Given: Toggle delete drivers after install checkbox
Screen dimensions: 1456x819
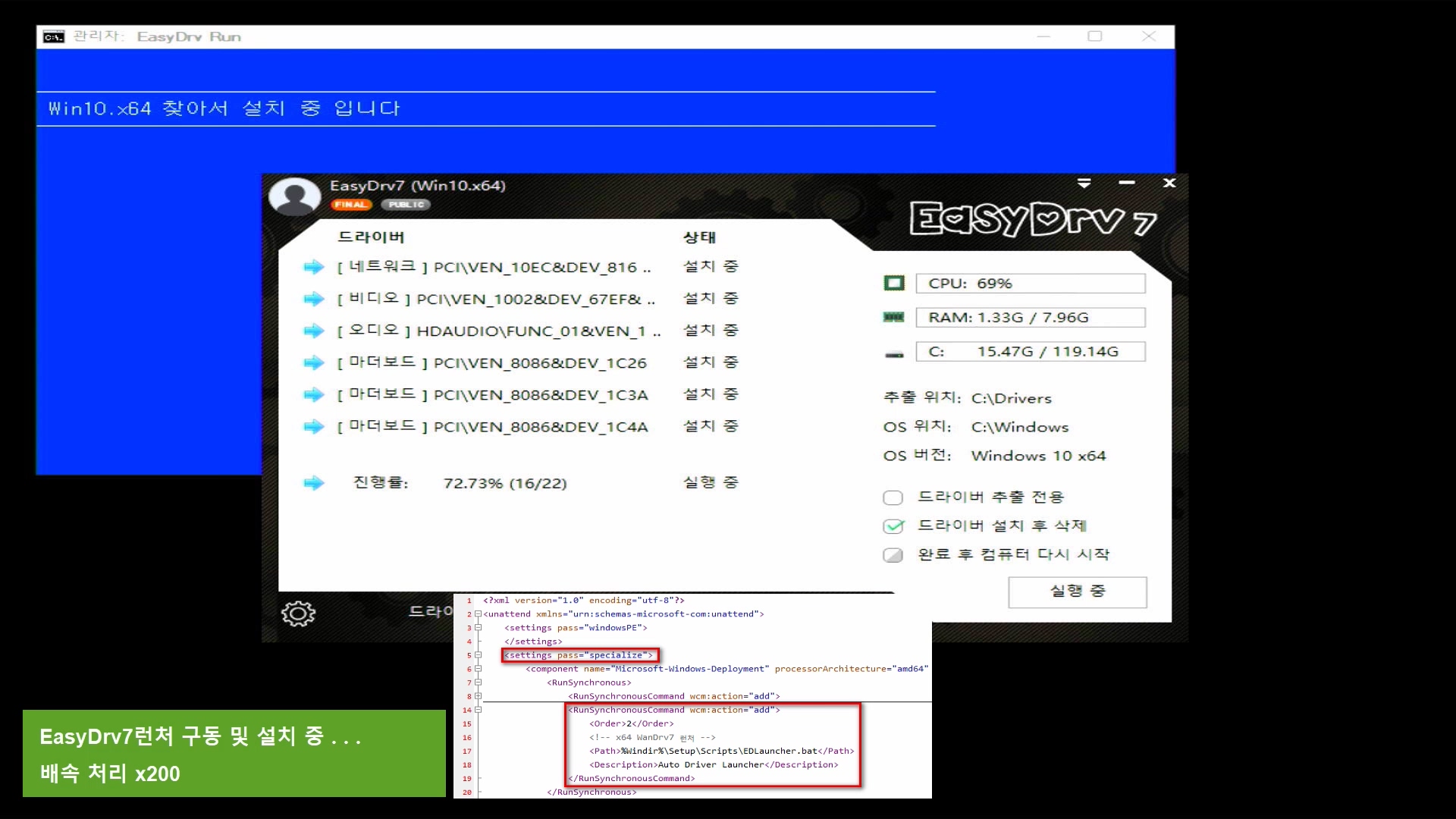Looking at the screenshot, I should point(893,526).
